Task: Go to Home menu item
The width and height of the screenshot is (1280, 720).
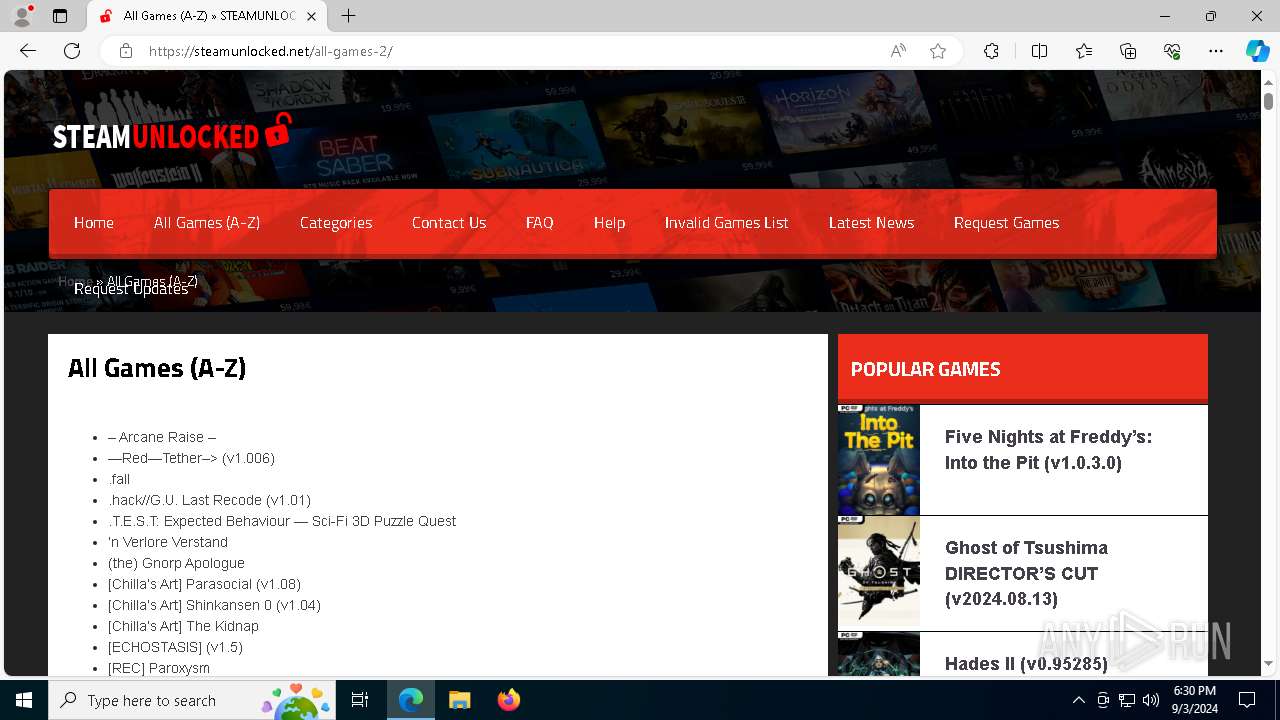Action: (x=94, y=223)
